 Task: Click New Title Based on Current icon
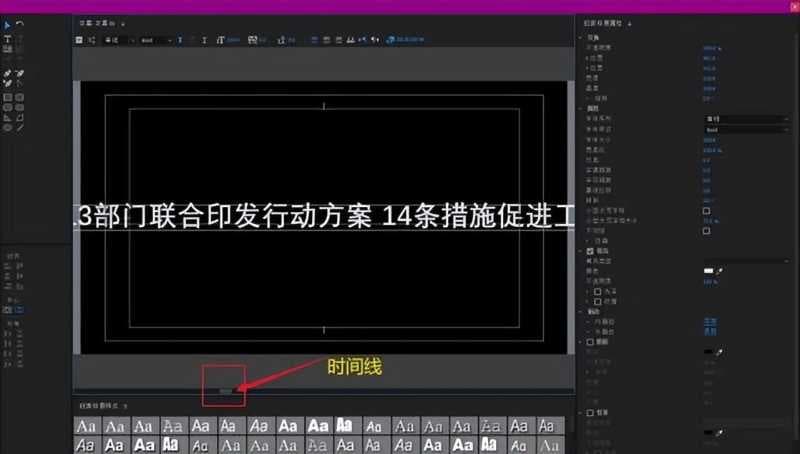coord(79,40)
